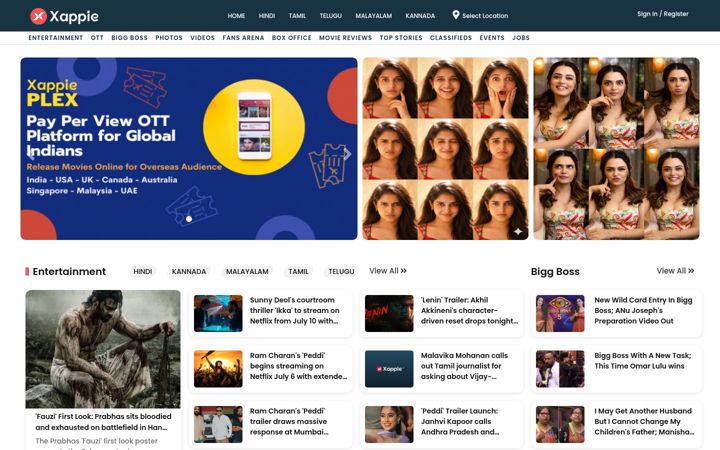Open KANNADA in top navigation
The height and width of the screenshot is (450, 720).
[420, 16]
